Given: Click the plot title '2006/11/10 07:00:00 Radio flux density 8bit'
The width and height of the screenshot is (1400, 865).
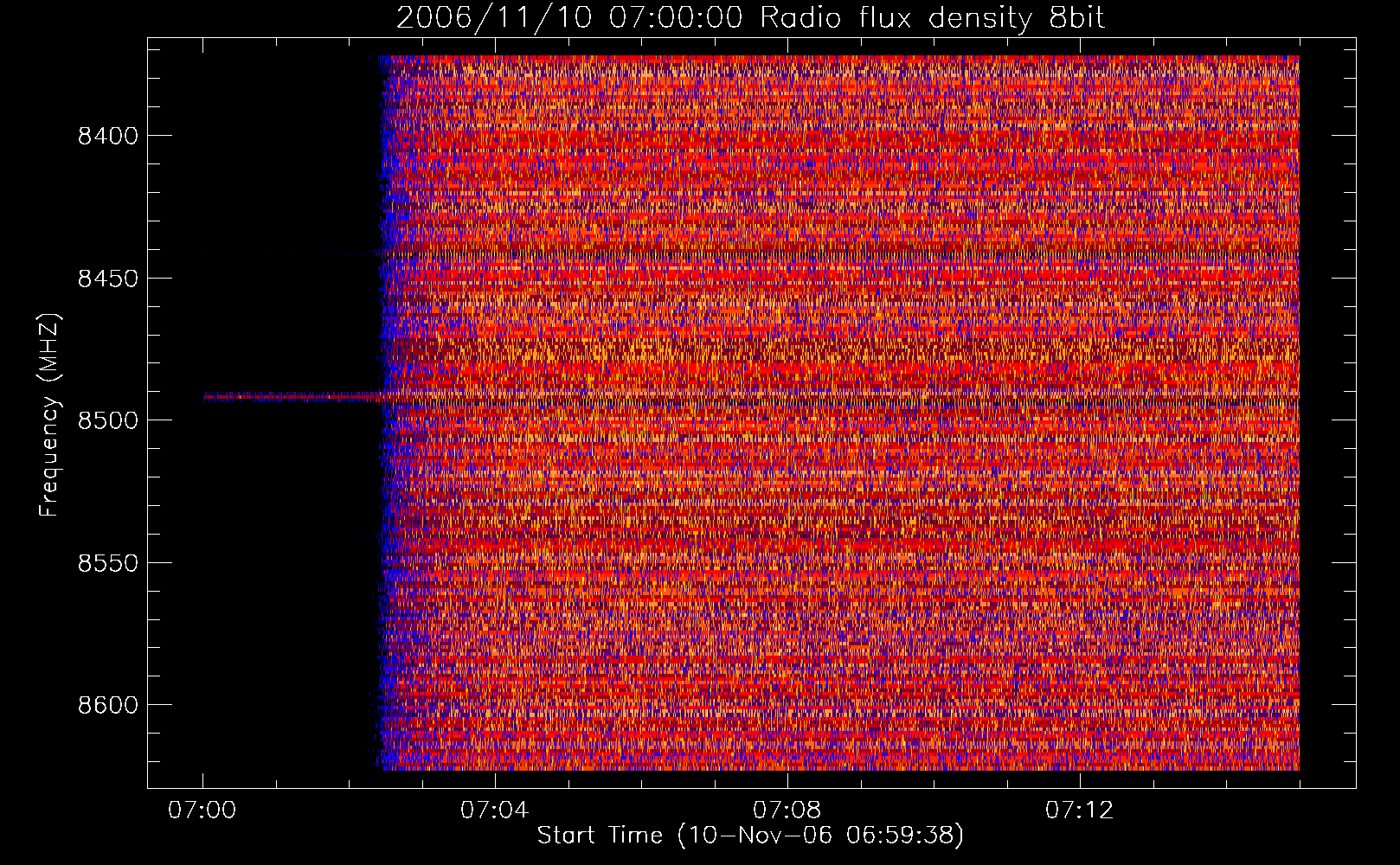Looking at the screenshot, I should click(x=750, y=18).
